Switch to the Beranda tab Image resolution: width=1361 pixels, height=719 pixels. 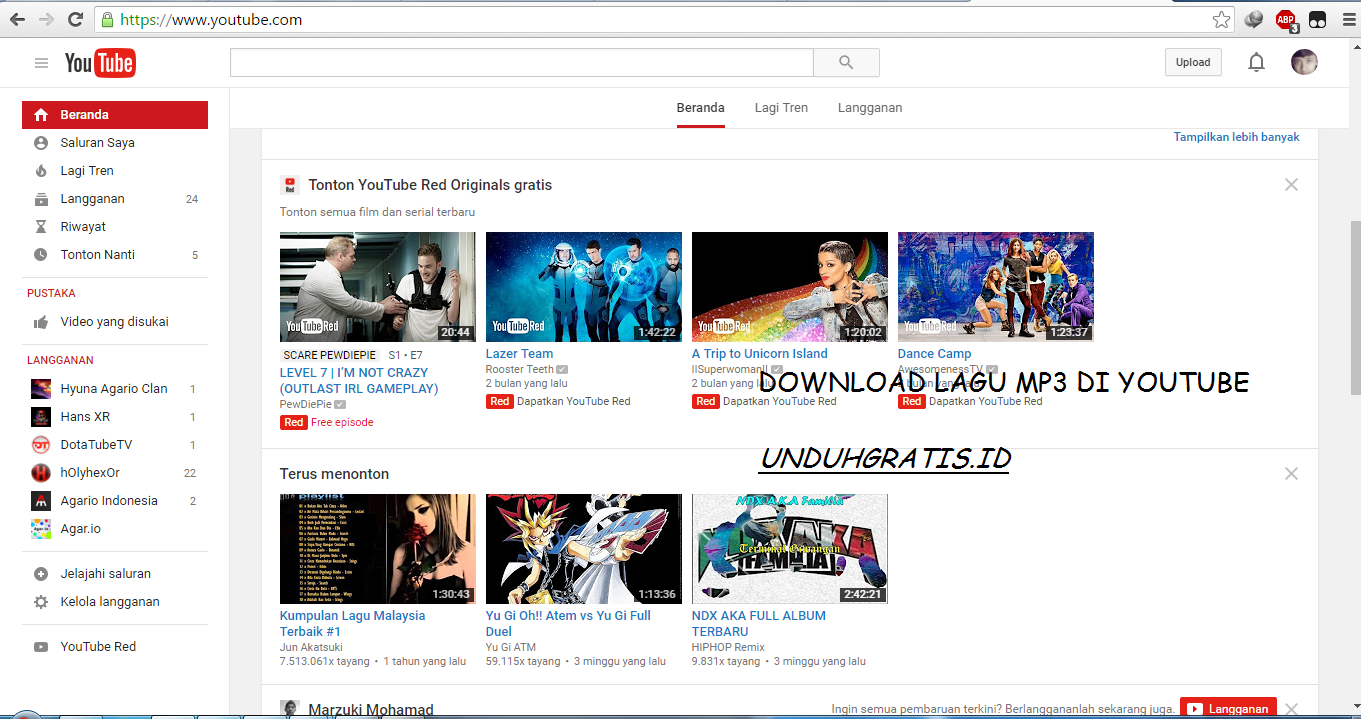[700, 108]
